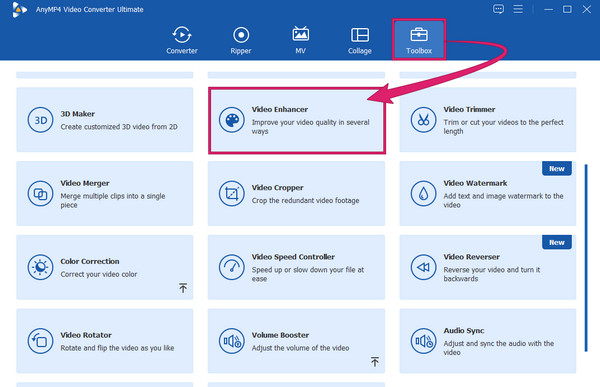Minimize the AnyMP4 window
Viewport: 600px width, 387px height.
point(548,9)
